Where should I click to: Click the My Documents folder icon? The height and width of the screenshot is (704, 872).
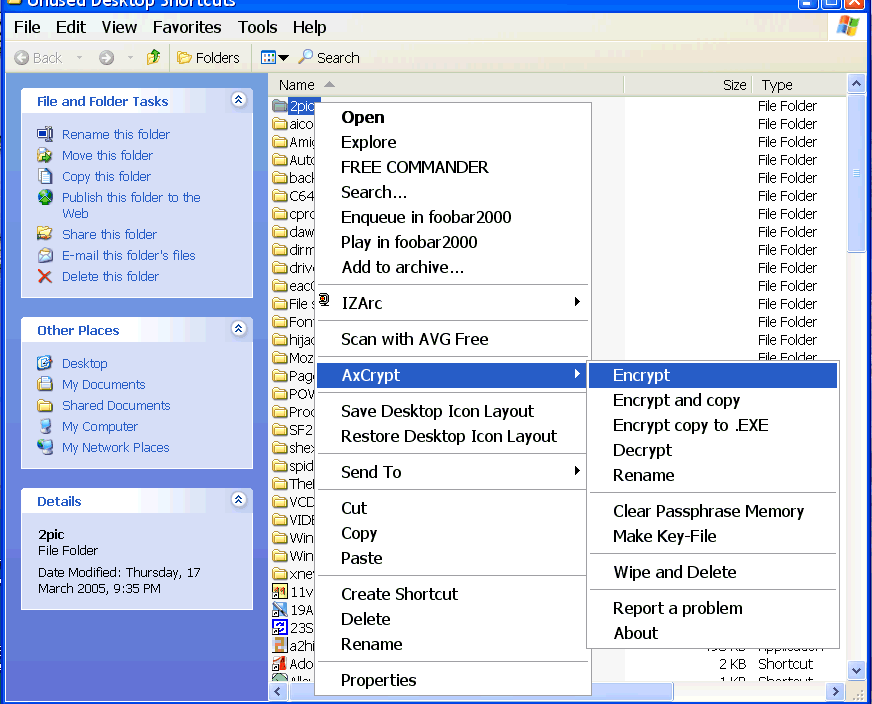[x=45, y=384]
